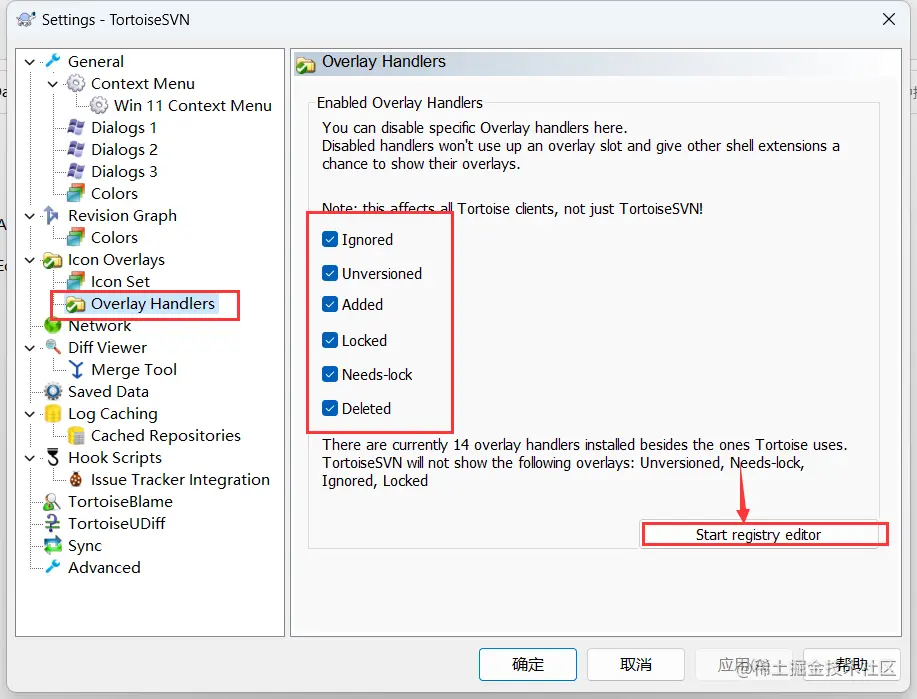
Task: Collapse the Hook Scripts node
Action: (x=30, y=458)
